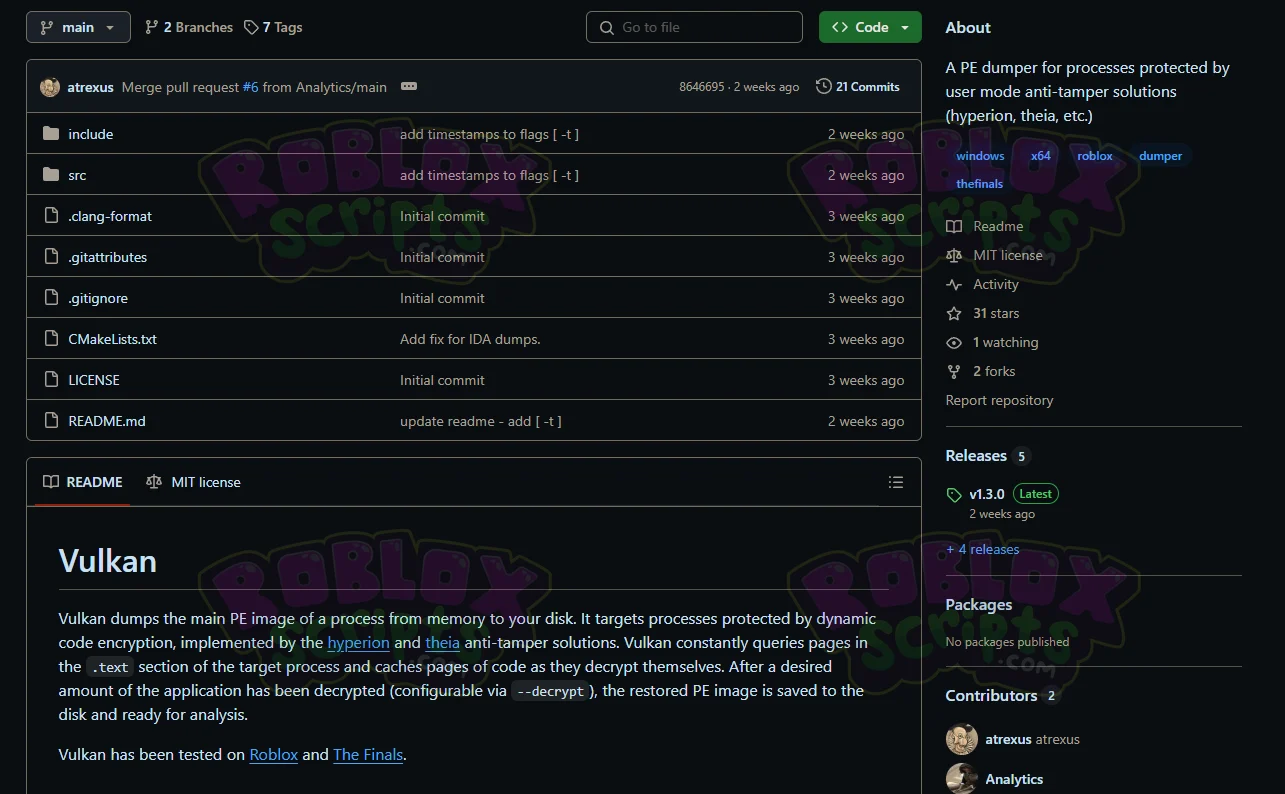Click the windows topic tag
This screenshot has width=1285, height=794.
coord(980,156)
